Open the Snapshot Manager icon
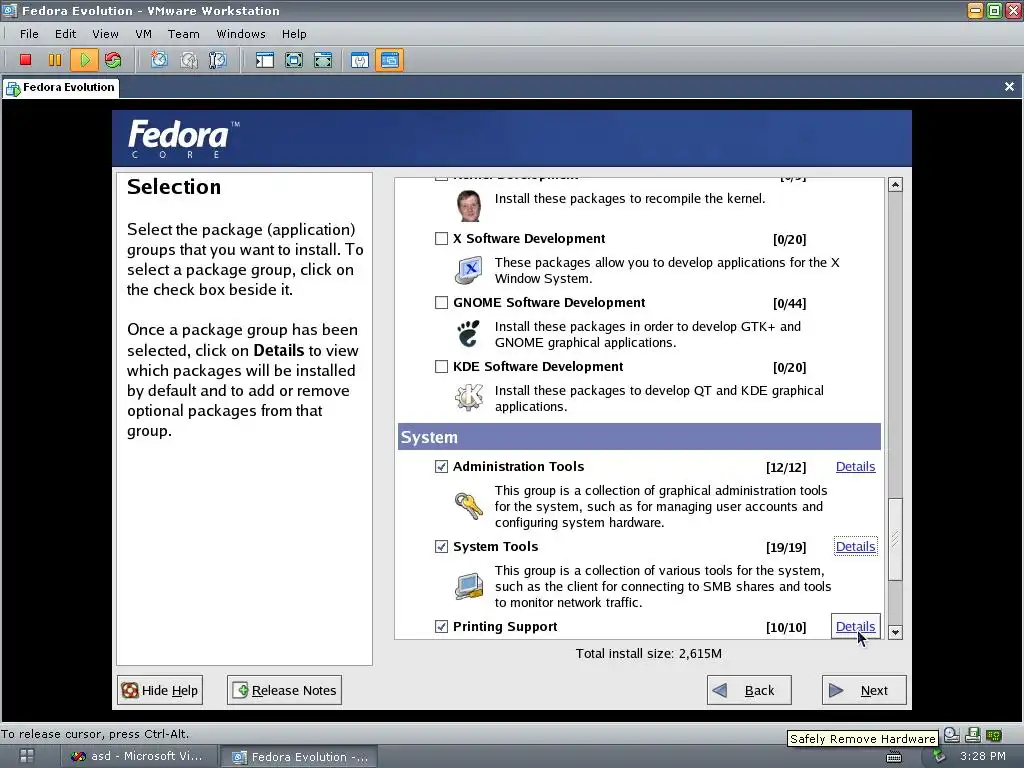This screenshot has height=768, width=1024. (217, 60)
